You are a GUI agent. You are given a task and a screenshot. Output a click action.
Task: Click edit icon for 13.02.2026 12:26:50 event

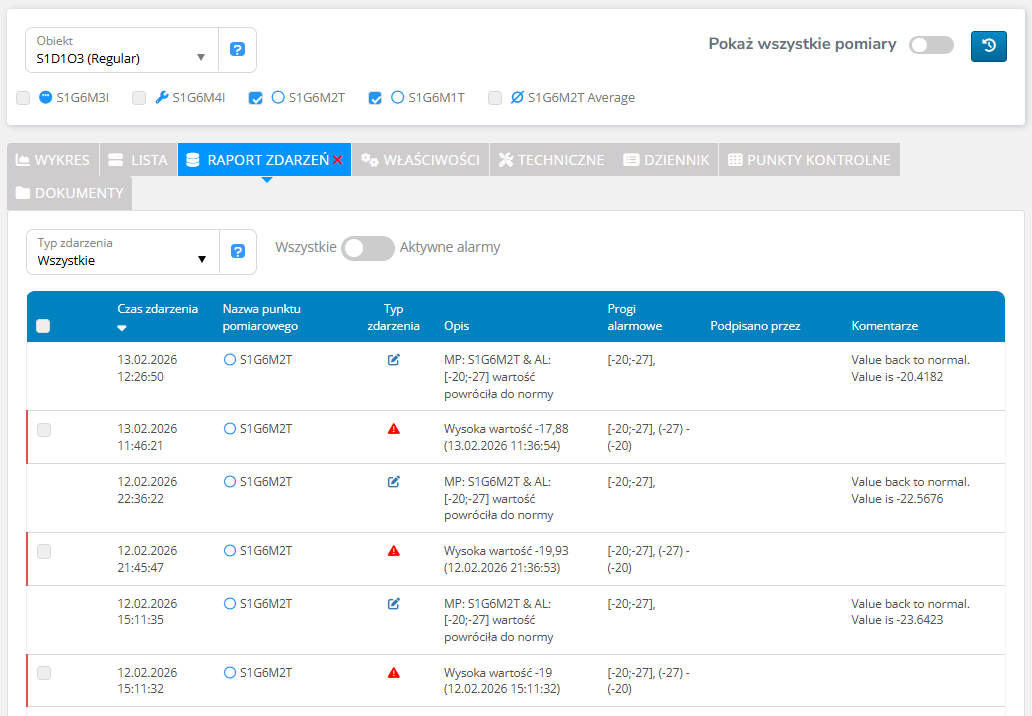click(393, 360)
